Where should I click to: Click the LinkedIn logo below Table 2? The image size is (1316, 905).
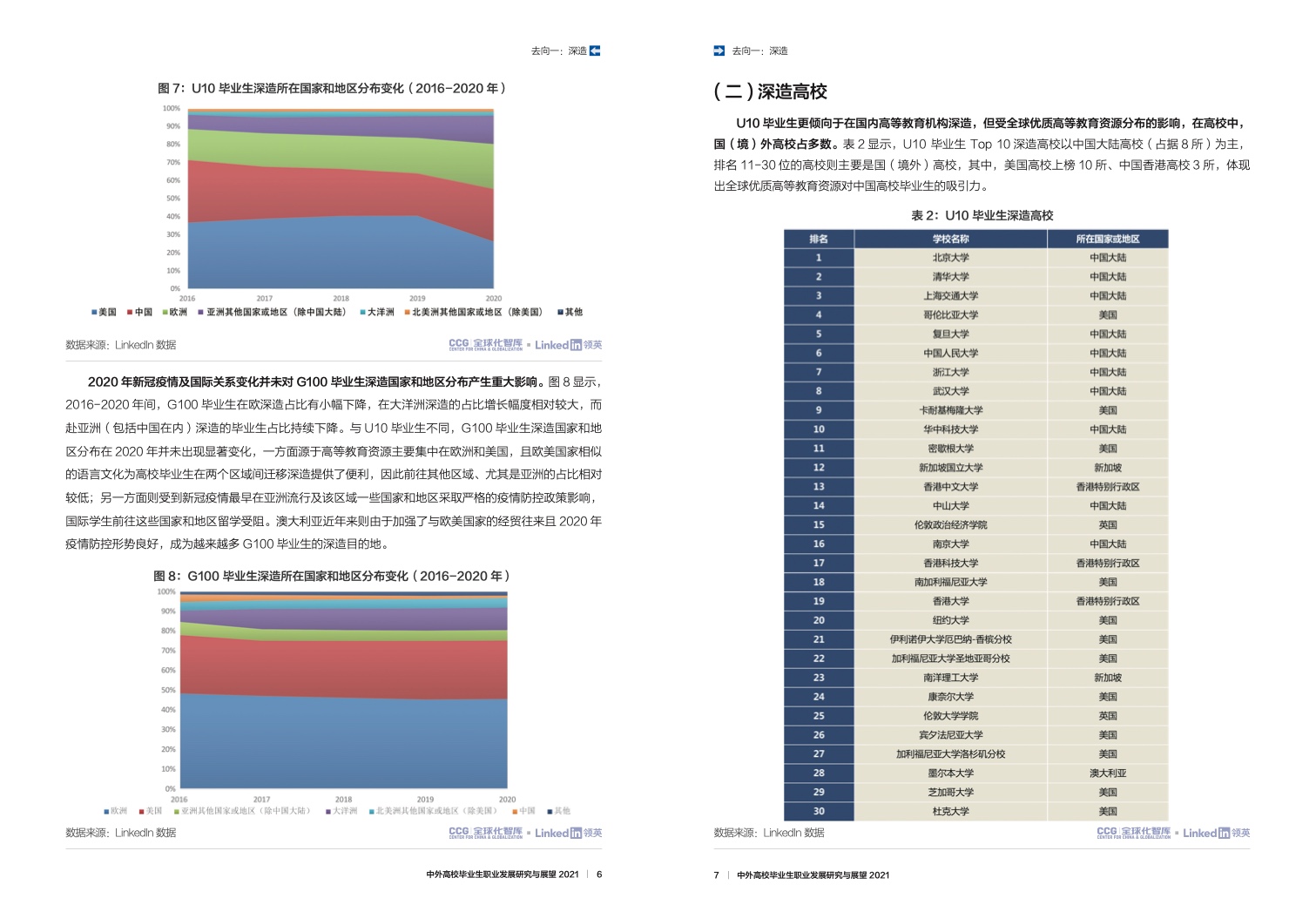1216,833
